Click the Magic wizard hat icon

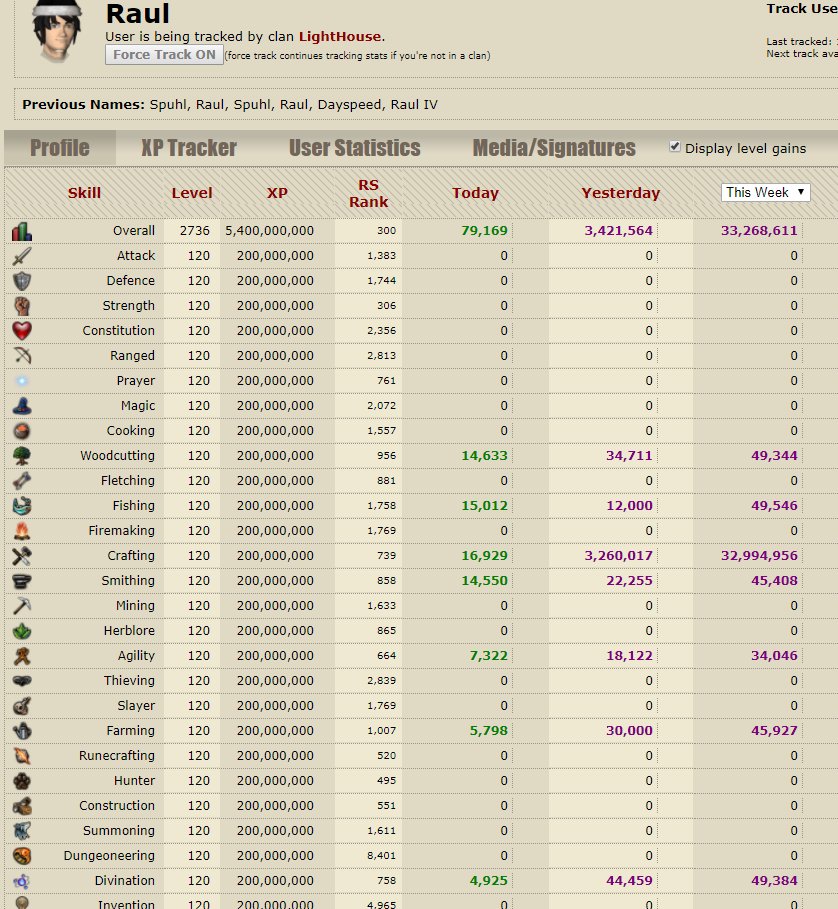(22, 405)
